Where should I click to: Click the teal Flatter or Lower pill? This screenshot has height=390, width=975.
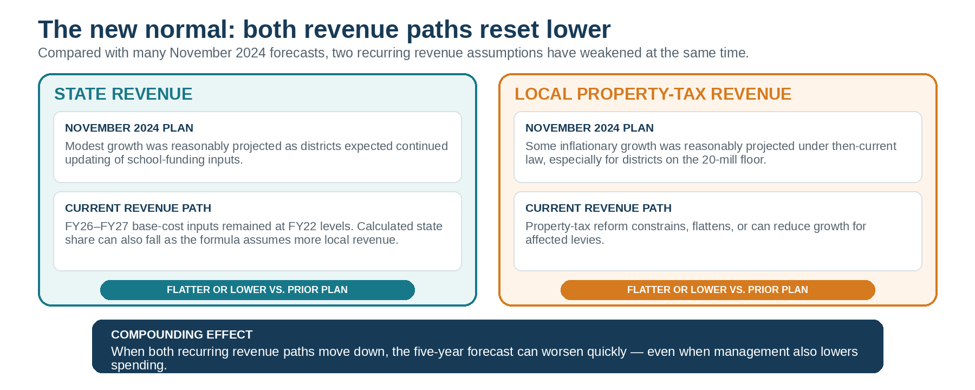tap(257, 290)
